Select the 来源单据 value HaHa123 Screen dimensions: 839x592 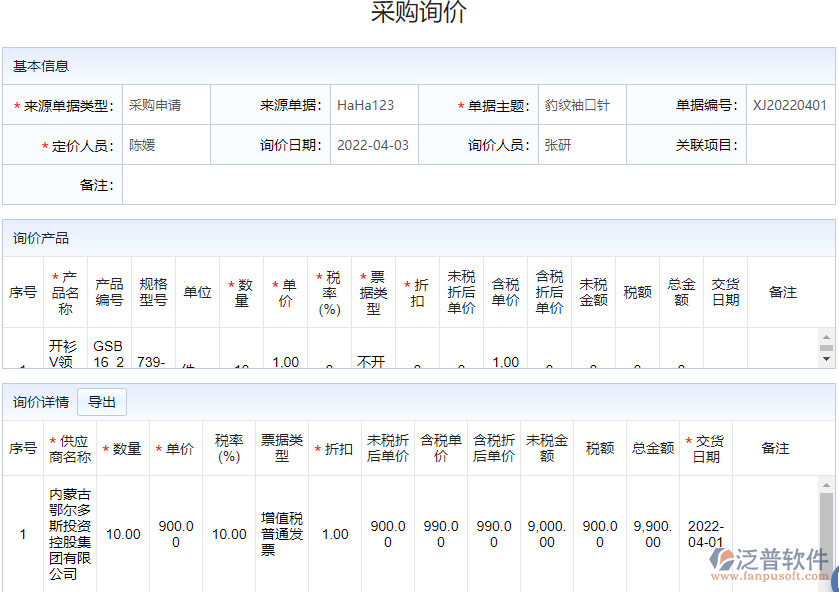tap(365, 103)
